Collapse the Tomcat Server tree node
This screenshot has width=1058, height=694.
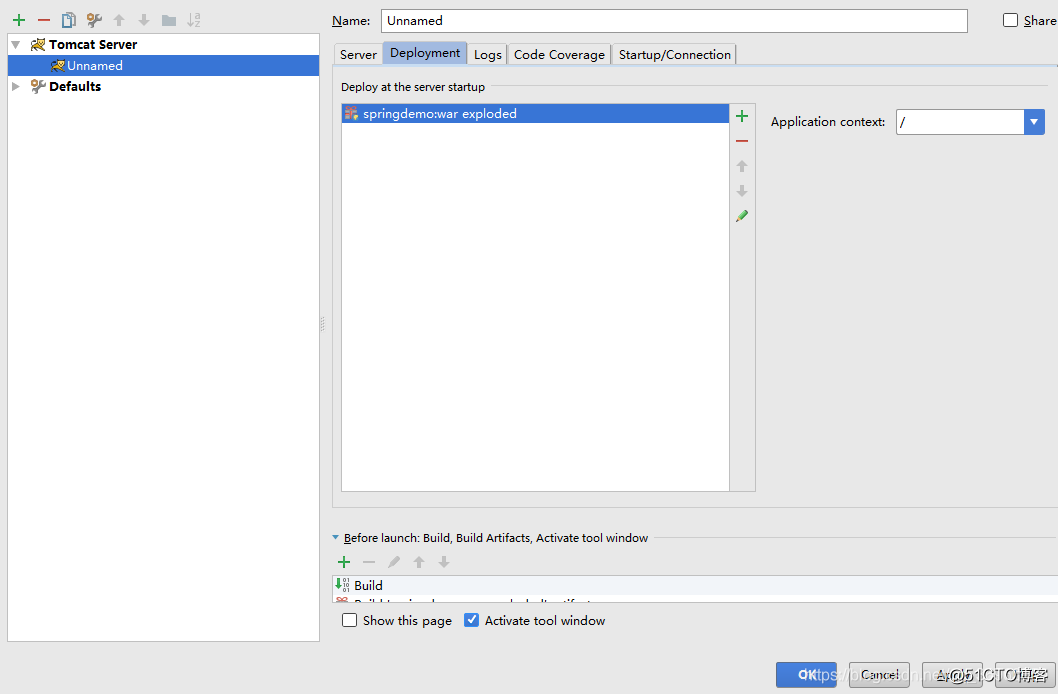(16, 45)
